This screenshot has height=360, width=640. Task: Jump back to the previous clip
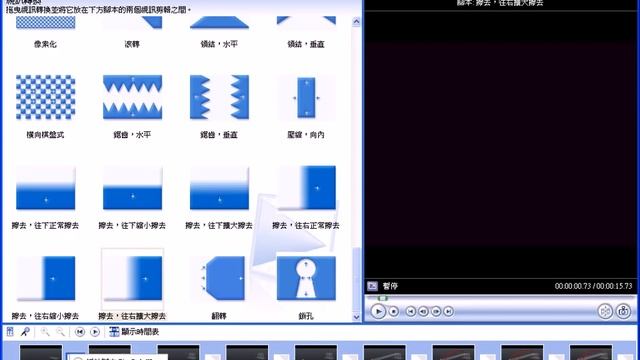pyautogui.click(x=411, y=311)
